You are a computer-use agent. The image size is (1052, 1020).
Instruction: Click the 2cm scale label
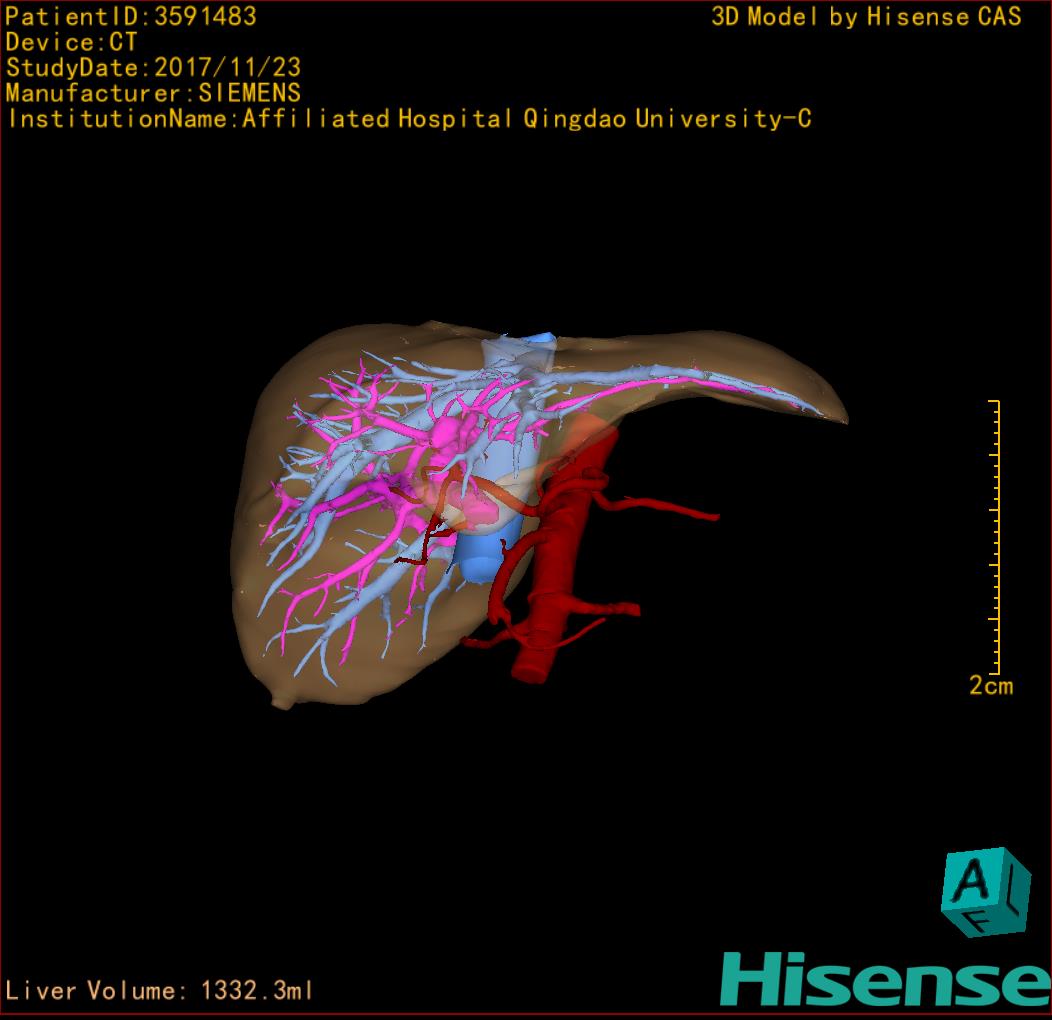point(990,686)
